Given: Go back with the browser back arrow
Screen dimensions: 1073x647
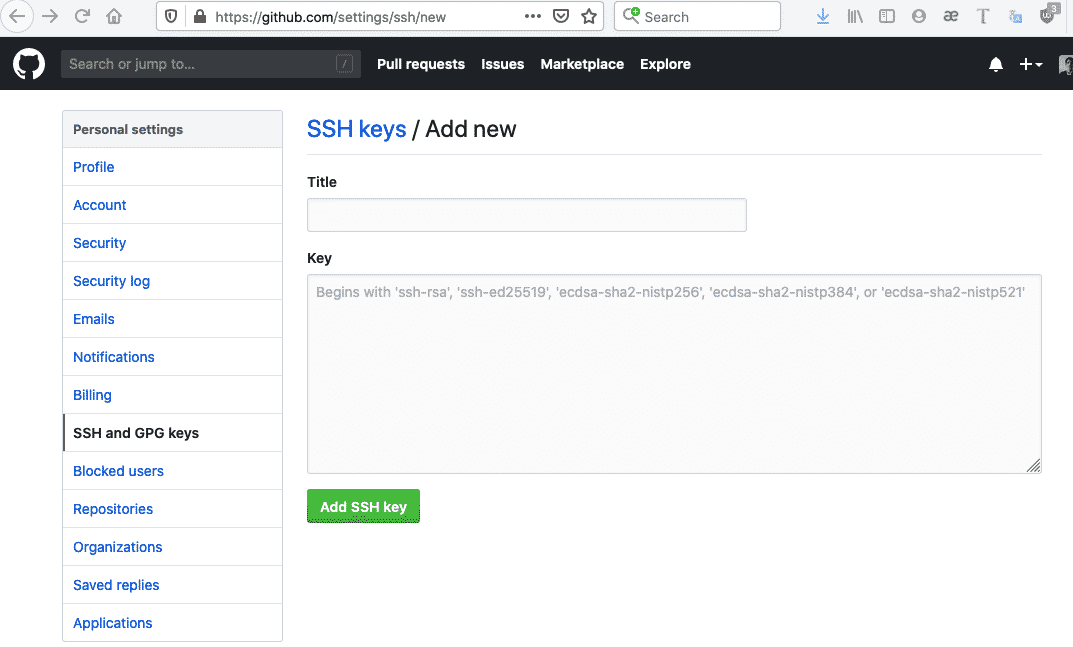Looking at the screenshot, I should click(17, 16).
